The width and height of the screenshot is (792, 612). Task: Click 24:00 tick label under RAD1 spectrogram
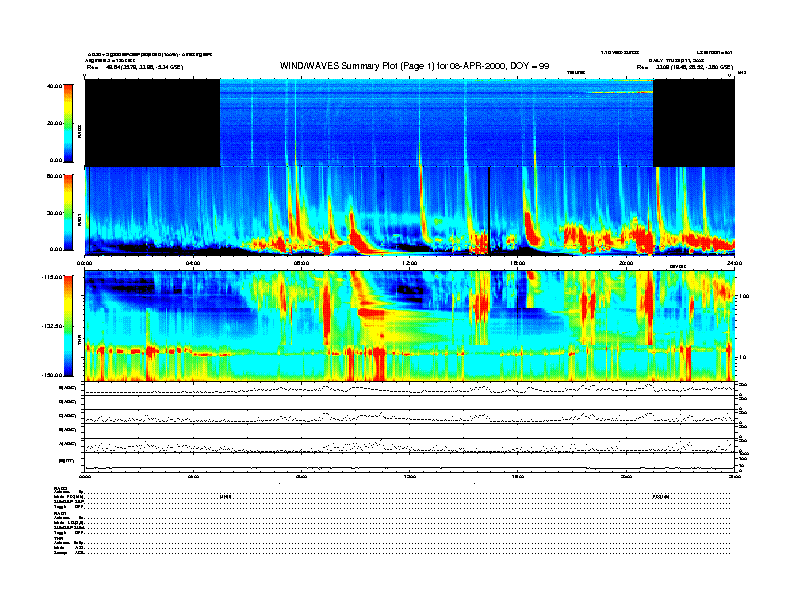click(734, 263)
